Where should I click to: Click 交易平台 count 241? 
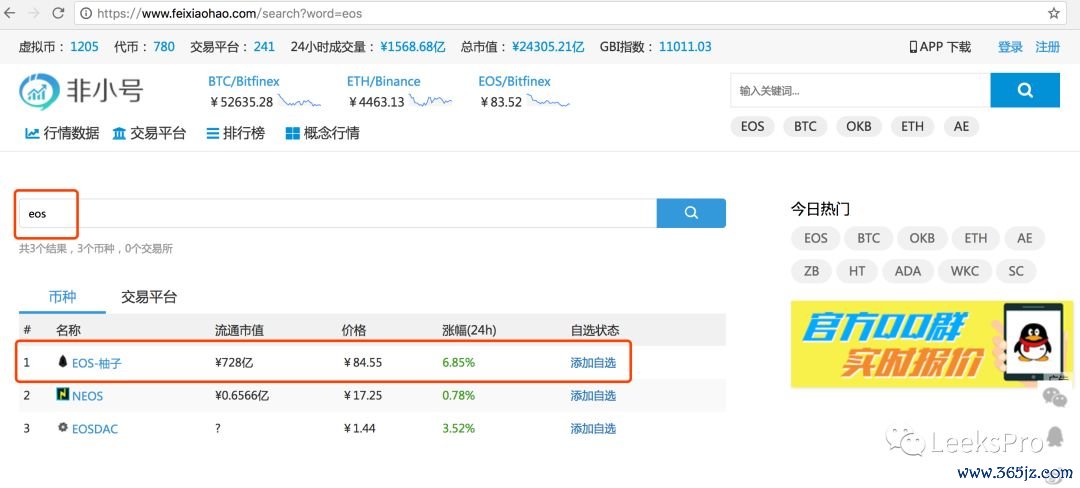pyautogui.click(x=264, y=47)
